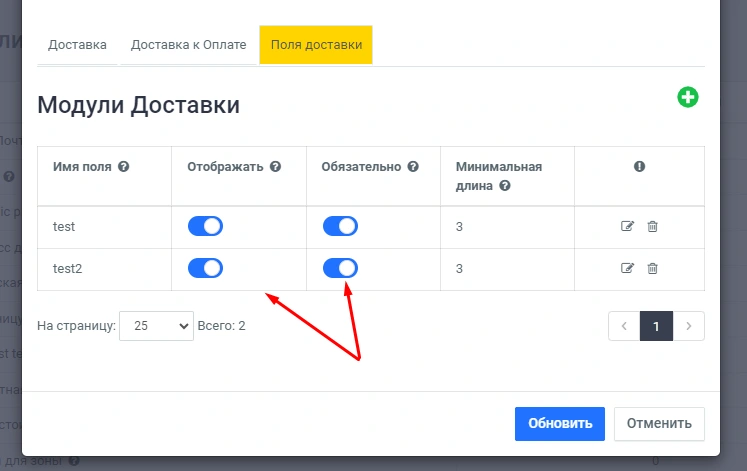747x471 pixels.
Task: Disable Обязательно switch for test2
Action: (x=340, y=268)
